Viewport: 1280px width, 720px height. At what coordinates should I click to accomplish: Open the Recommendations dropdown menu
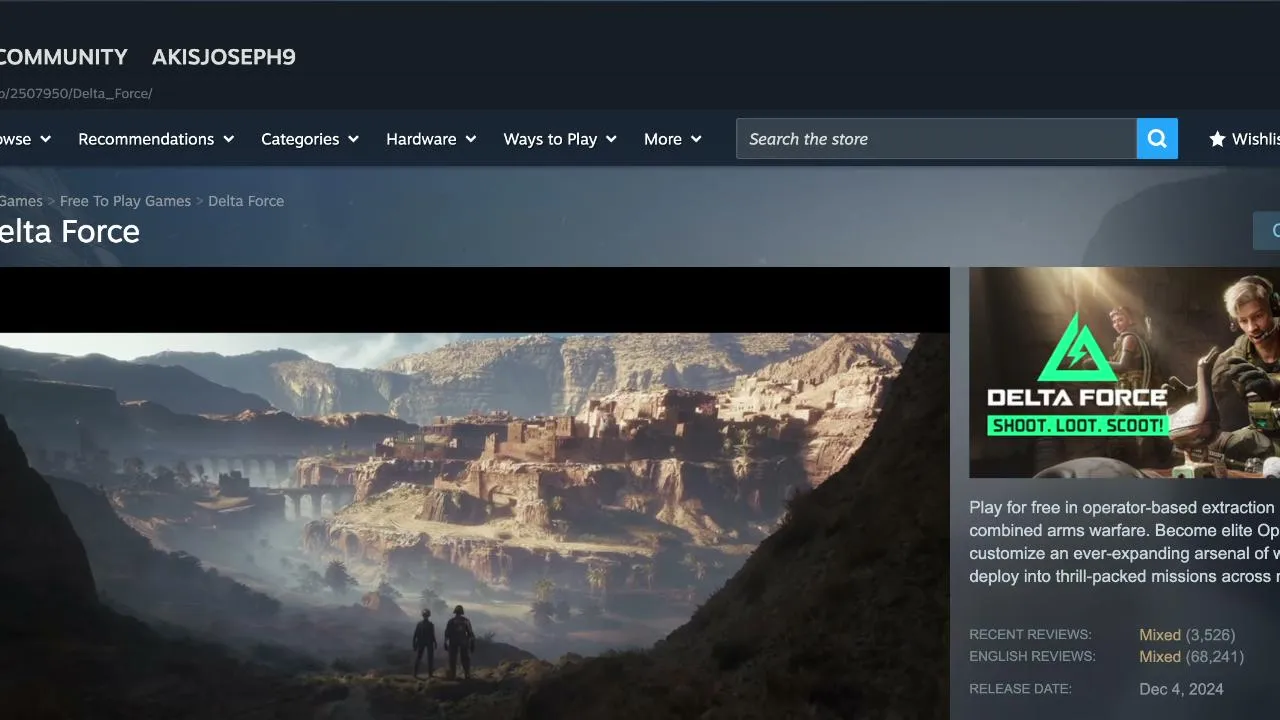click(156, 139)
